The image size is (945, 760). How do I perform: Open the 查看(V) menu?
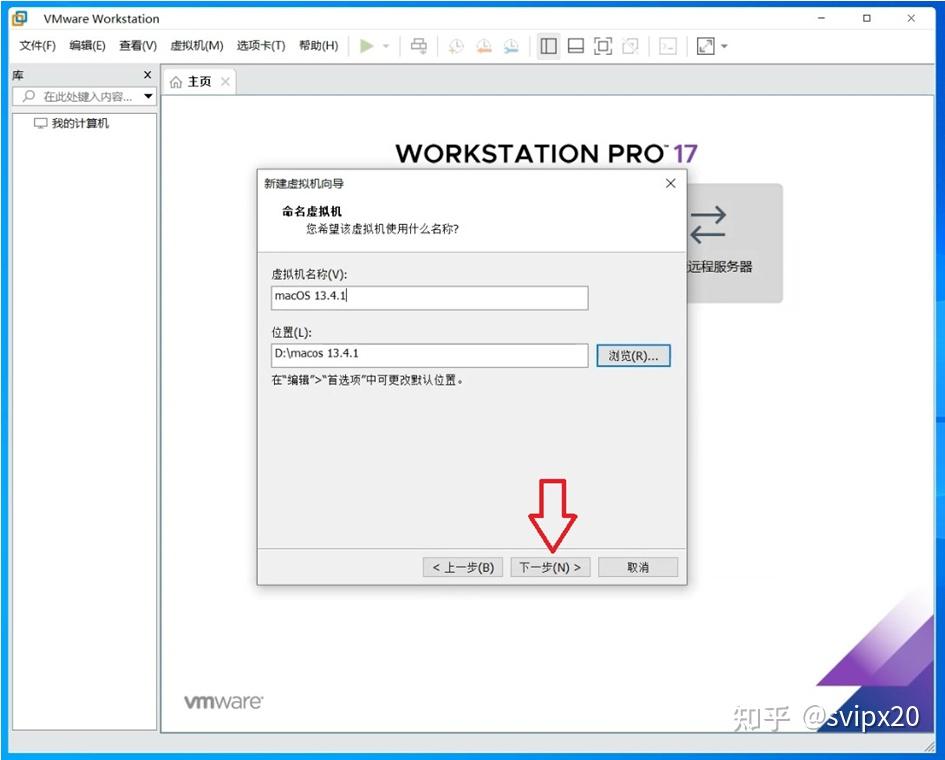138,46
